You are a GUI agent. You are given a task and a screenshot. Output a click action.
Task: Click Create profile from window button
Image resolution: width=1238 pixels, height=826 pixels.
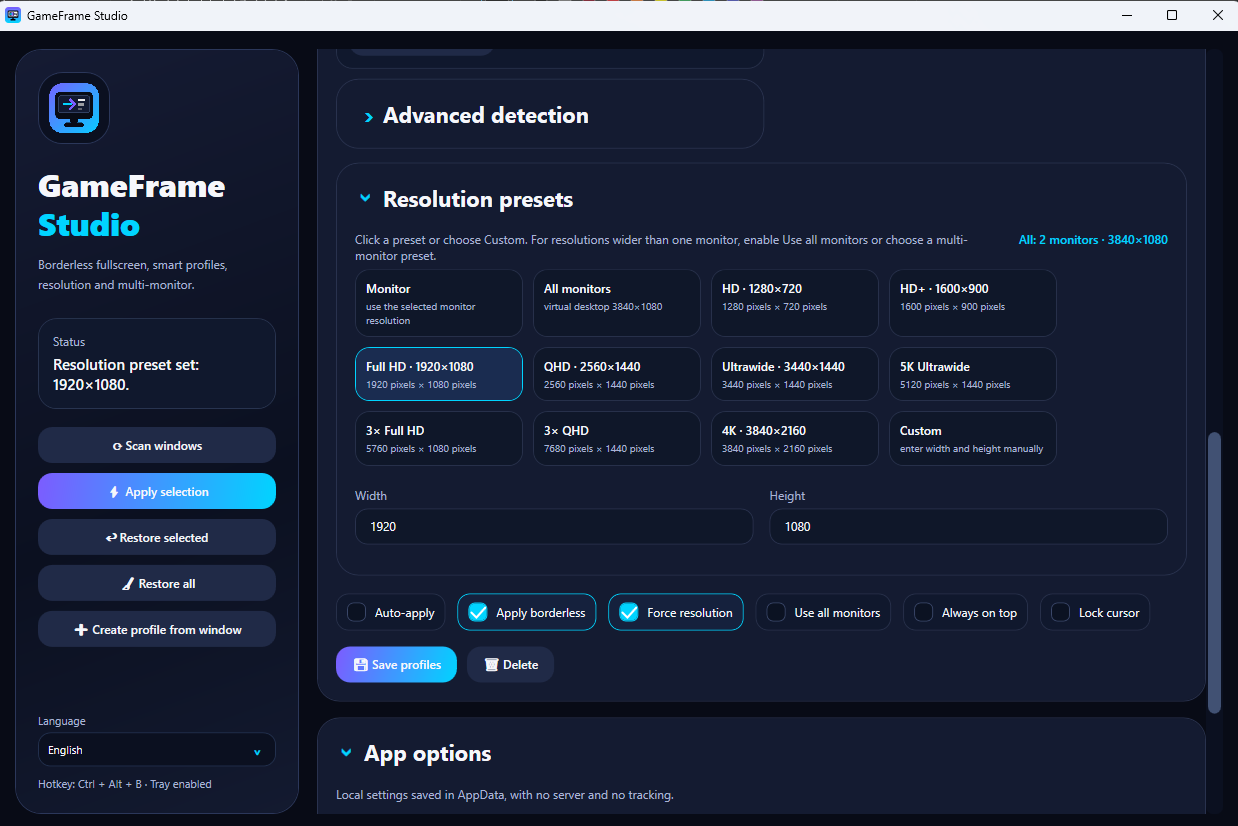[x=157, y=629]
